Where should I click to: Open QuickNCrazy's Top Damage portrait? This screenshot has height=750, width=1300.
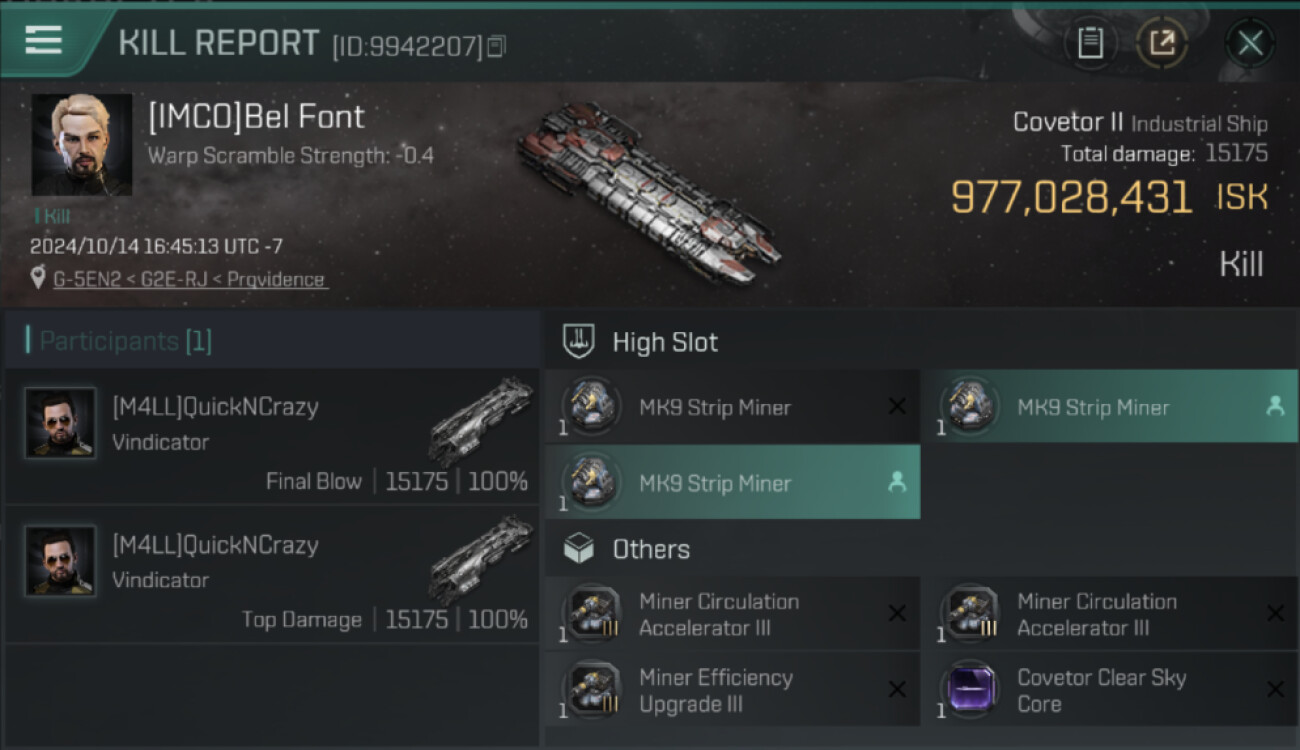60,561
